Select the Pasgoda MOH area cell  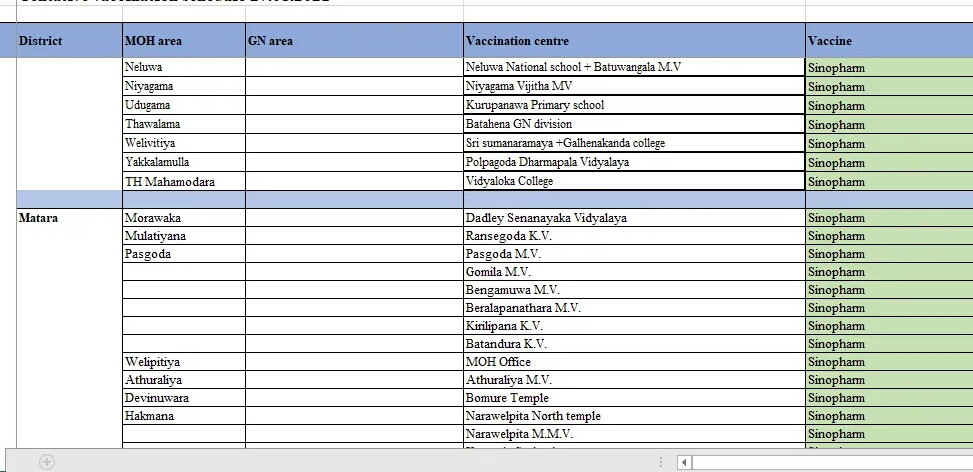pos(184,254)
